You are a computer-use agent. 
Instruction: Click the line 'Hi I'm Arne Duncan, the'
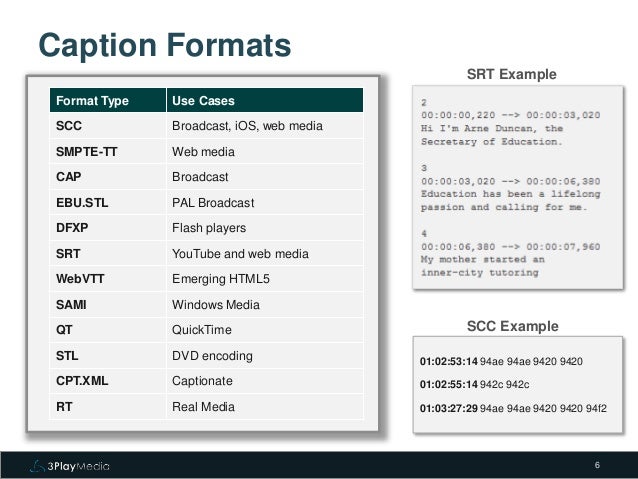click(492, 128)
